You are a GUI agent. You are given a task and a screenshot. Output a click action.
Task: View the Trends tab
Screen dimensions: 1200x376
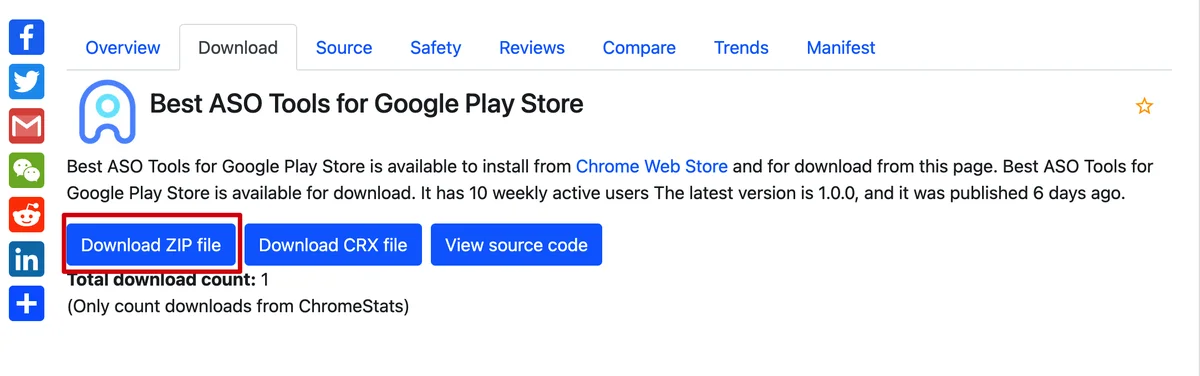point(741,48)
